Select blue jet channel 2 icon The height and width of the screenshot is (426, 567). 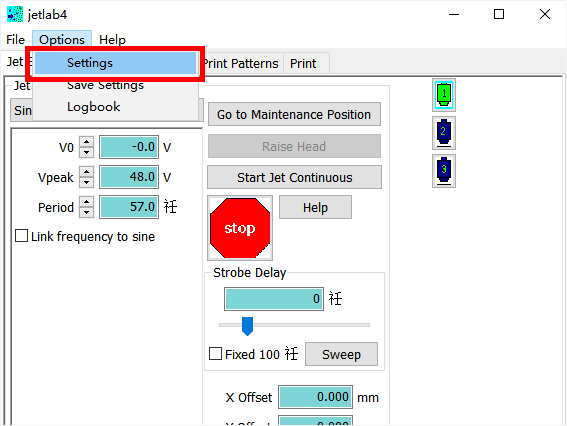444,133
